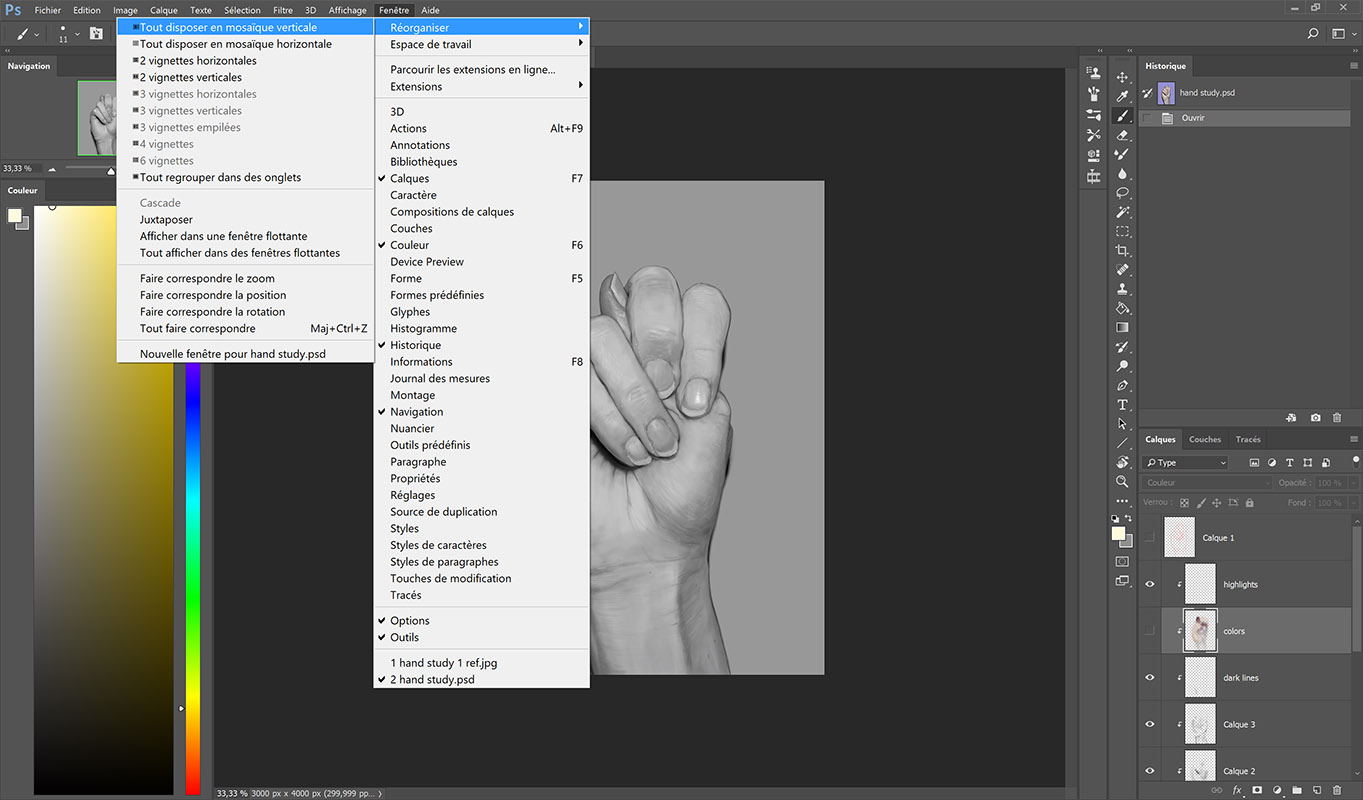This screenshot has height=800, width=1363.
Task: Click the Zoom magnifier tool
Action: click(1122, 482)
